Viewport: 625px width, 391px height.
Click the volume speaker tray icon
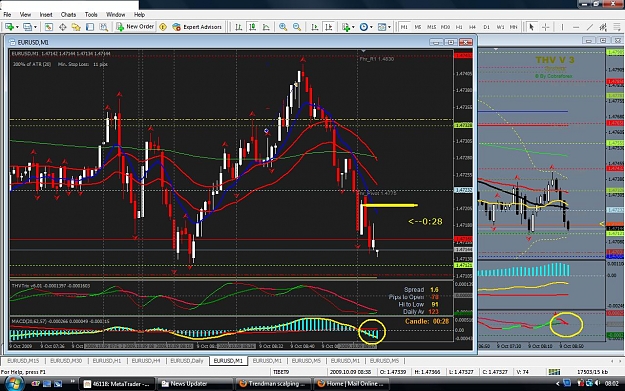tap(597, 383)
